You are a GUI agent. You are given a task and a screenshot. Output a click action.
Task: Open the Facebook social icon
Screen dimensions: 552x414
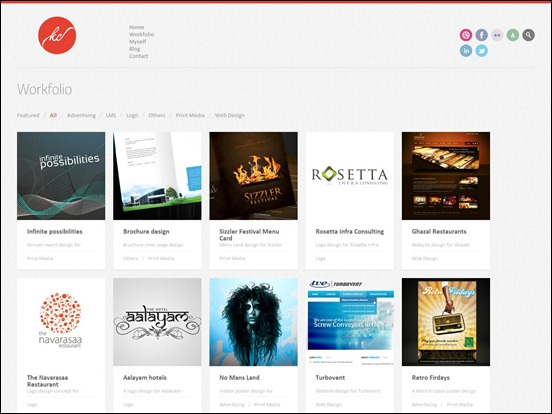tap(482, 35)
